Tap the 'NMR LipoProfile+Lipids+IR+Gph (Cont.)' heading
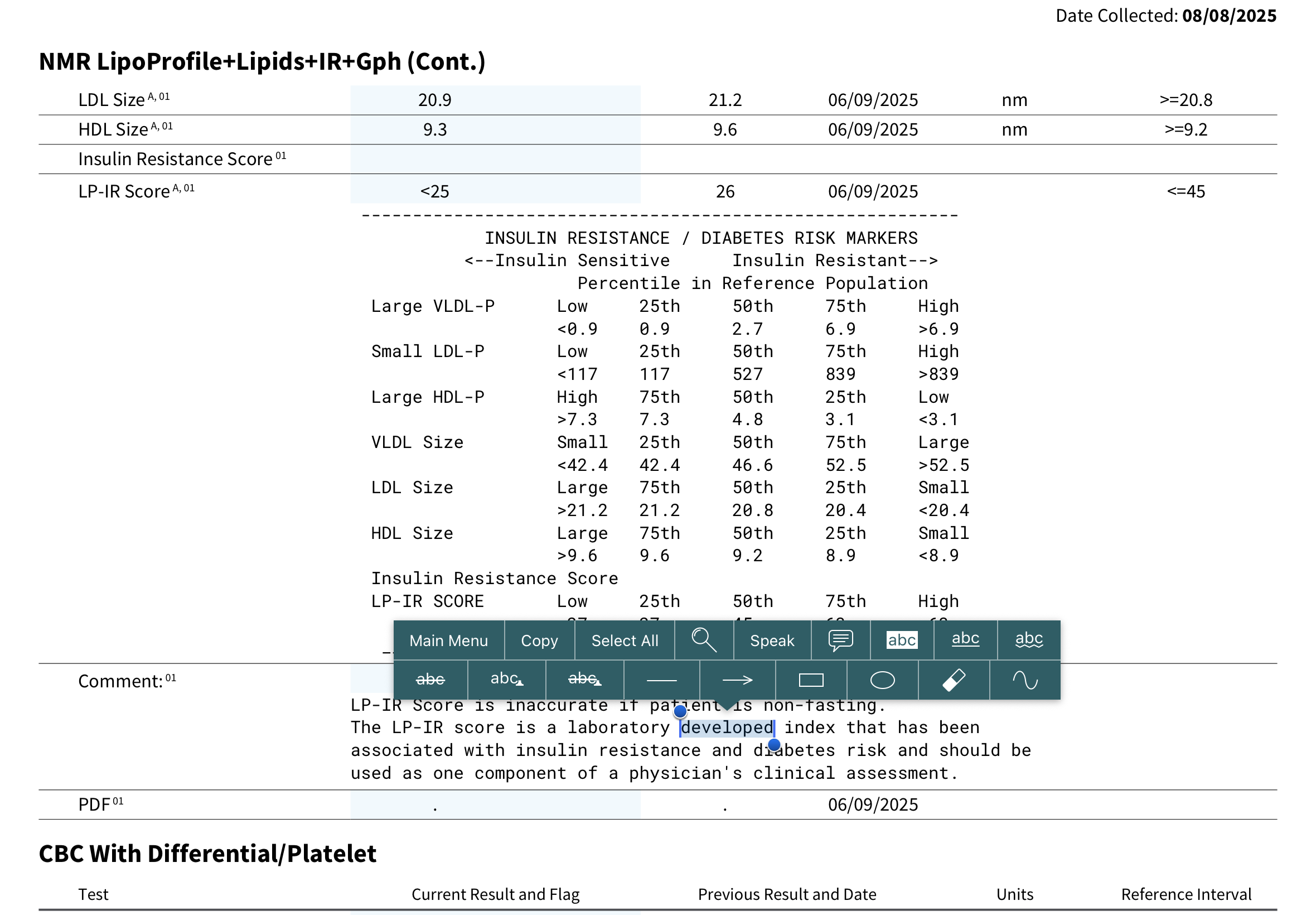This screenshot has height=915, width=1316. (x=262, y=61)
